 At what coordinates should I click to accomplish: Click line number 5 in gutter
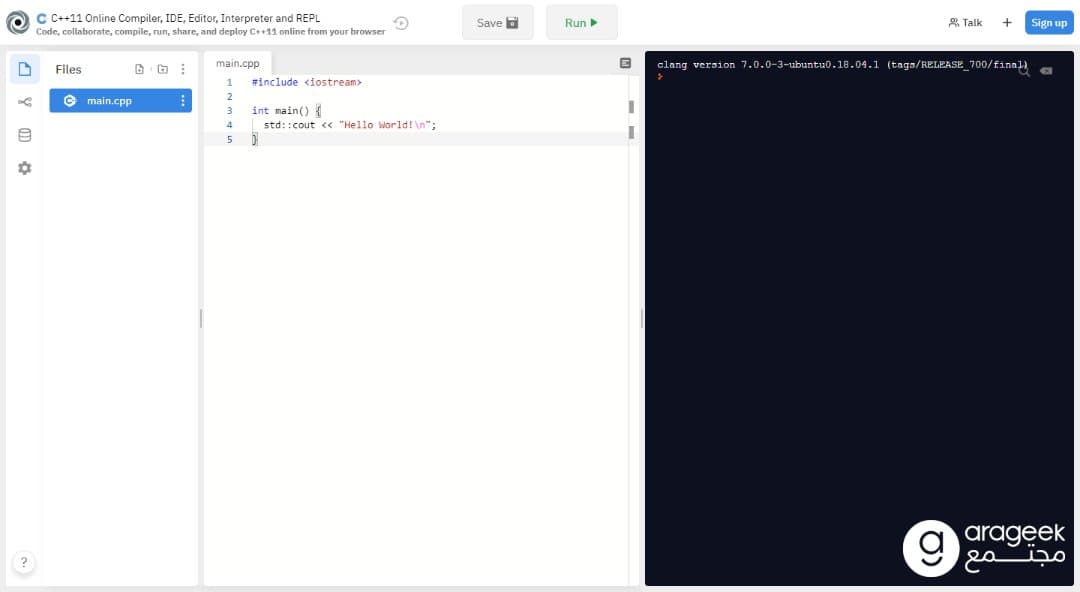tap(229, 139)
